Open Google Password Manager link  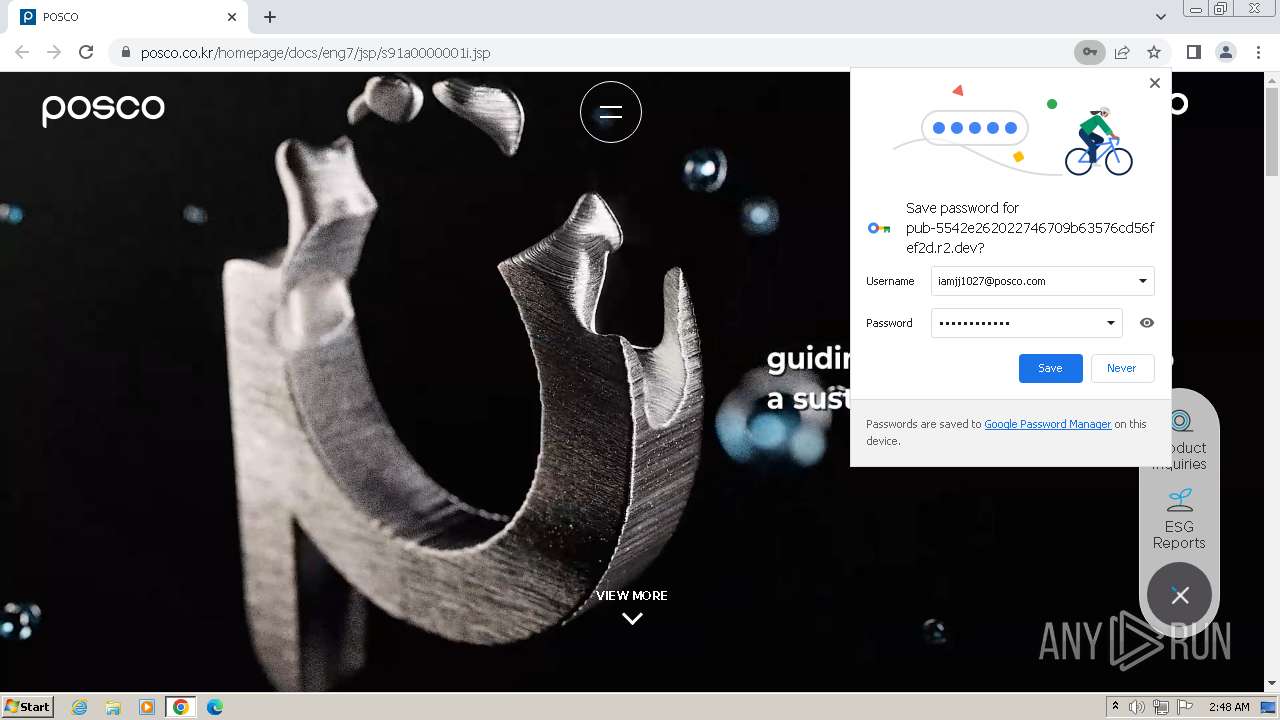click(1048, 424)
